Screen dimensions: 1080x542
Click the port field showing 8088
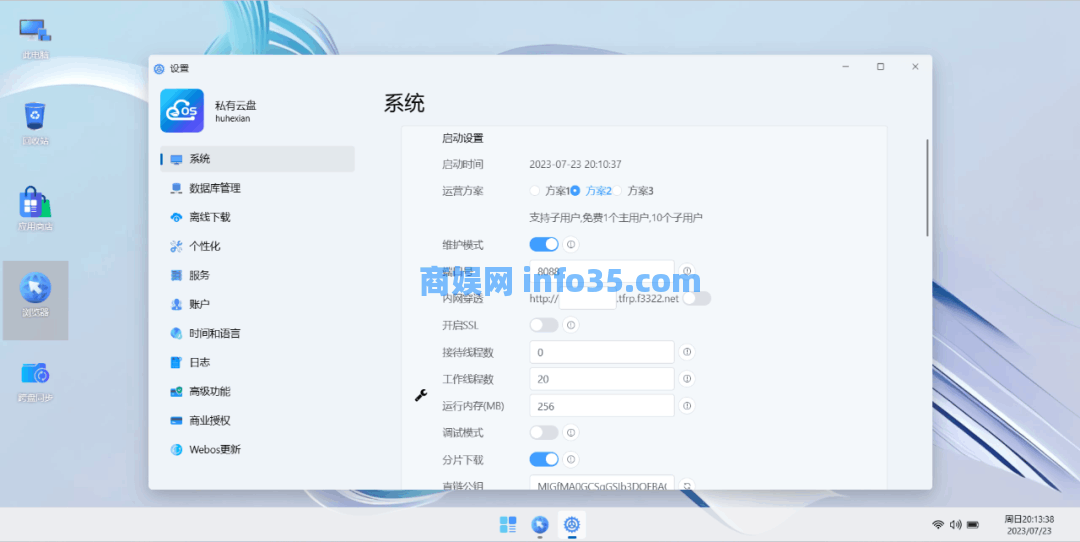(602, 271)
